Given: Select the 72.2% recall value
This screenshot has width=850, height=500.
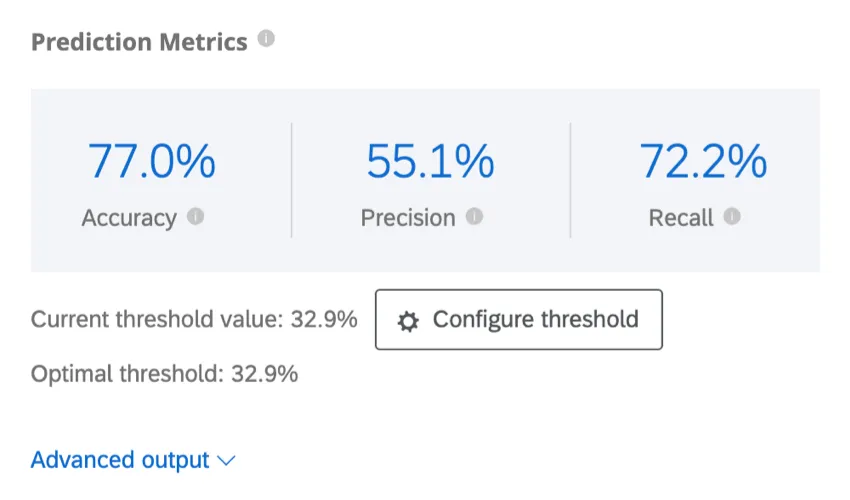Looking at the screenshot, I should coord(703,161).
